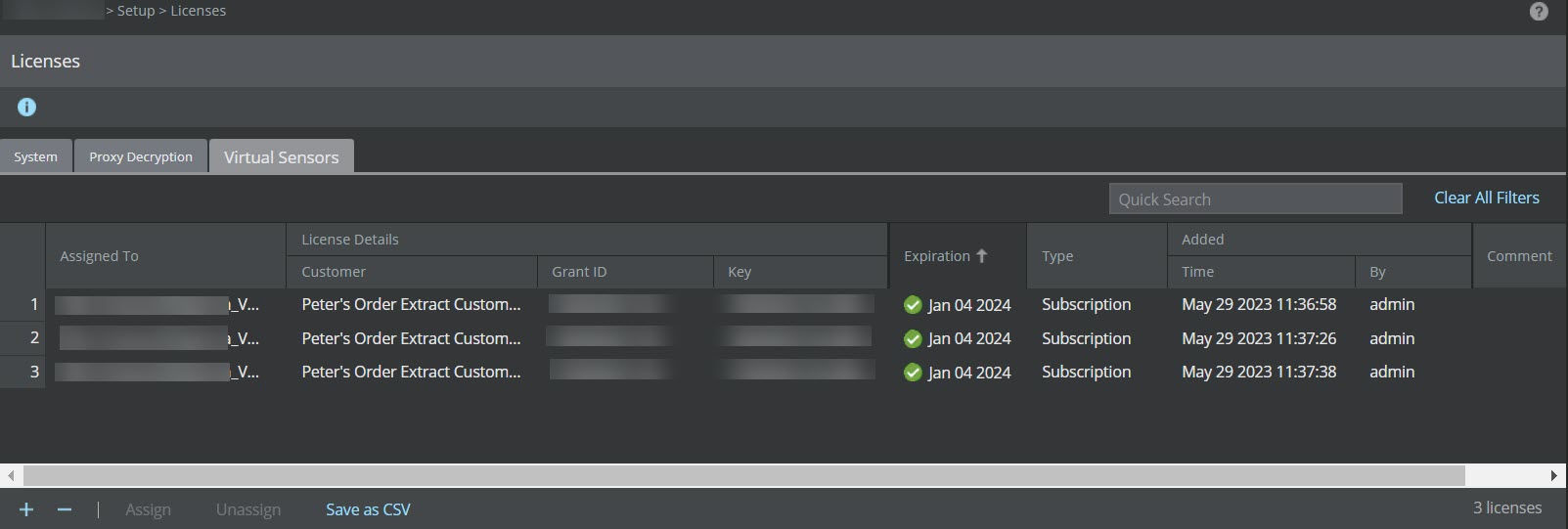Click the customer cell in row 2
Viewport: 1568px width, 529px height.
[411, 338]
